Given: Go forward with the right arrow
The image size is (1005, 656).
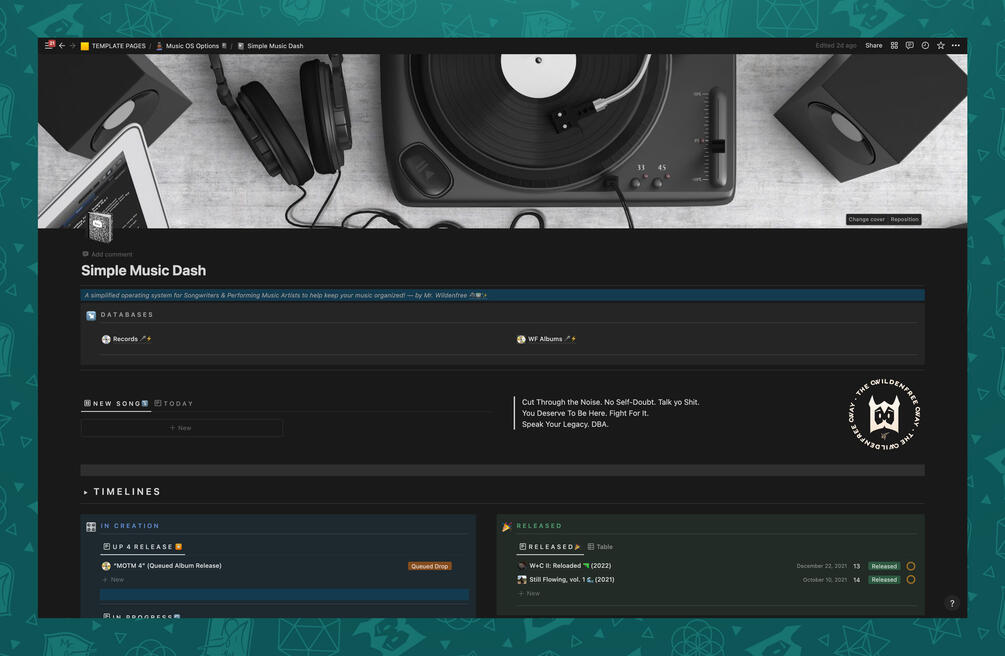Looking at the screenshot, I should [72, 46].
